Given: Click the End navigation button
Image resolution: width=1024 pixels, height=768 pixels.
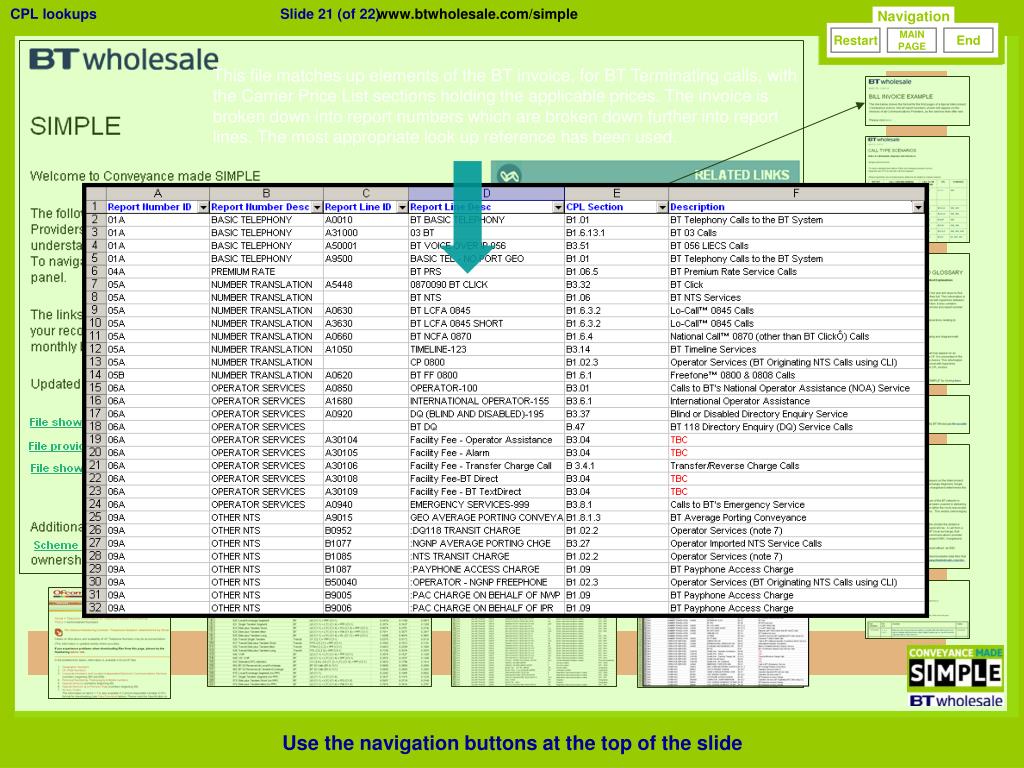Looking at the screenshot, I should (968, 40).
